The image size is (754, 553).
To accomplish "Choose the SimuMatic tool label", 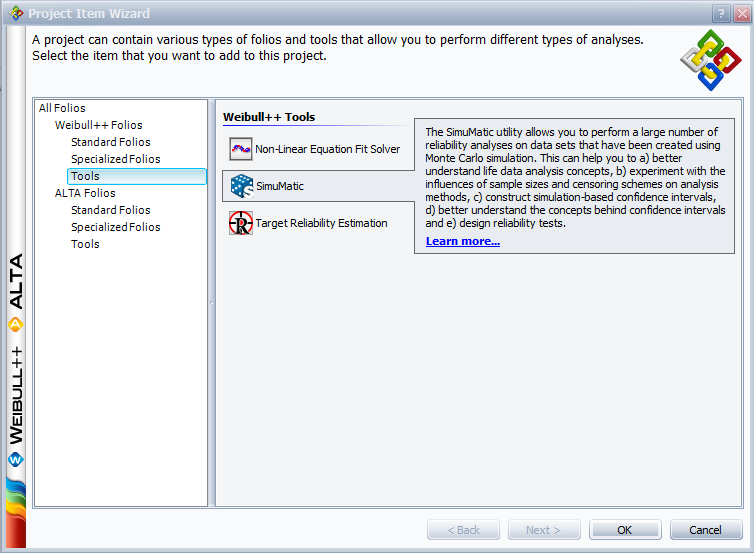I will point(280,186).
